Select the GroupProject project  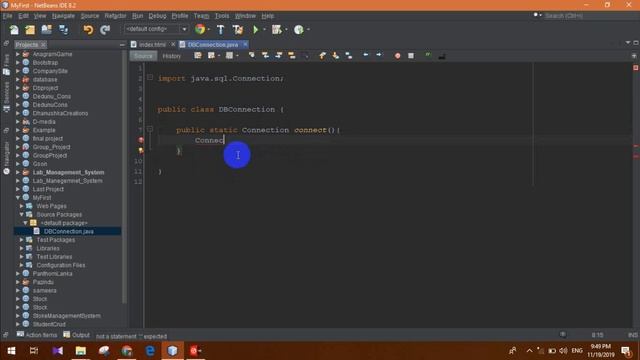[49, 156]
